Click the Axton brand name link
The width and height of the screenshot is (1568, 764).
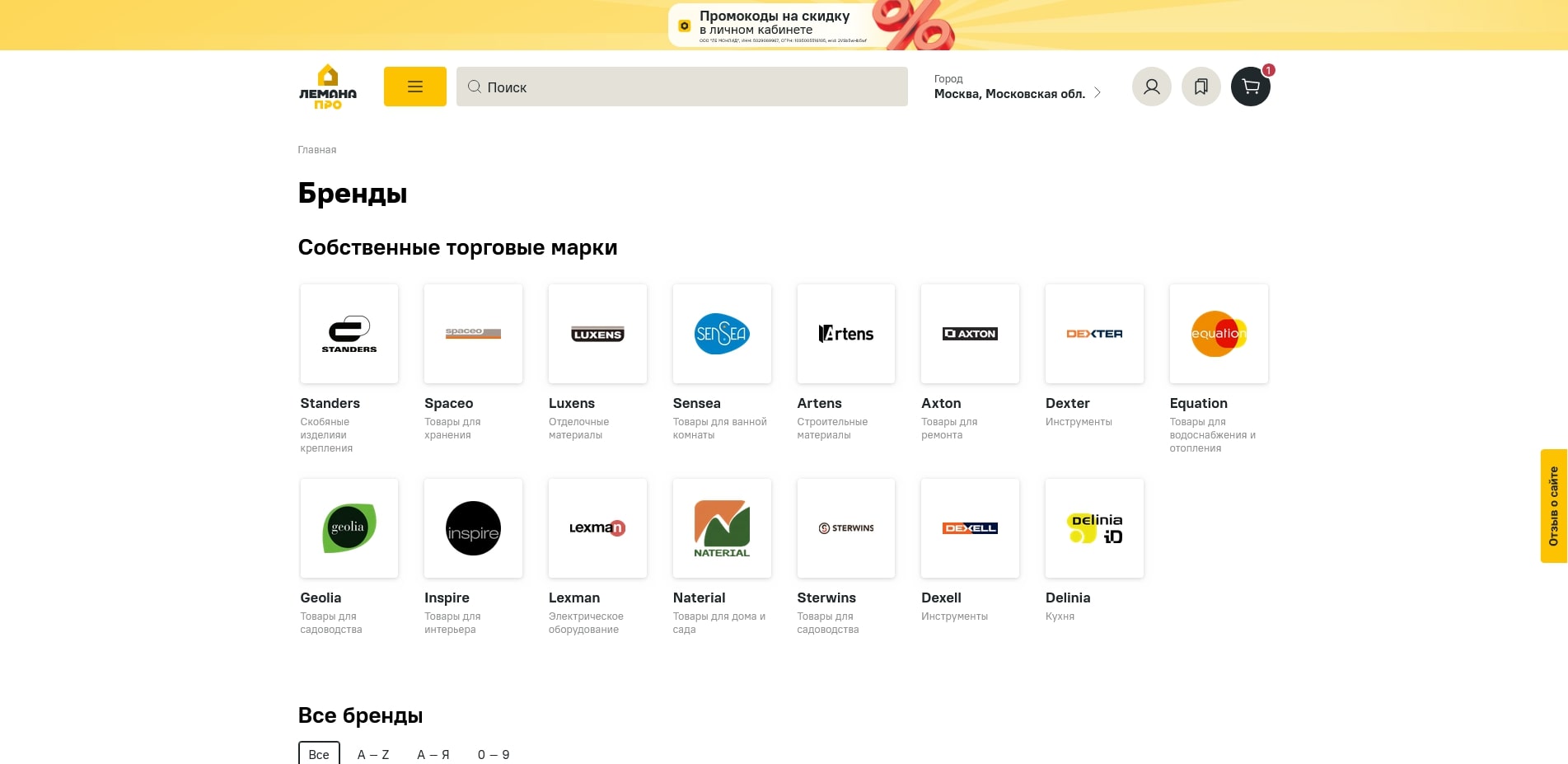[941, 403]
